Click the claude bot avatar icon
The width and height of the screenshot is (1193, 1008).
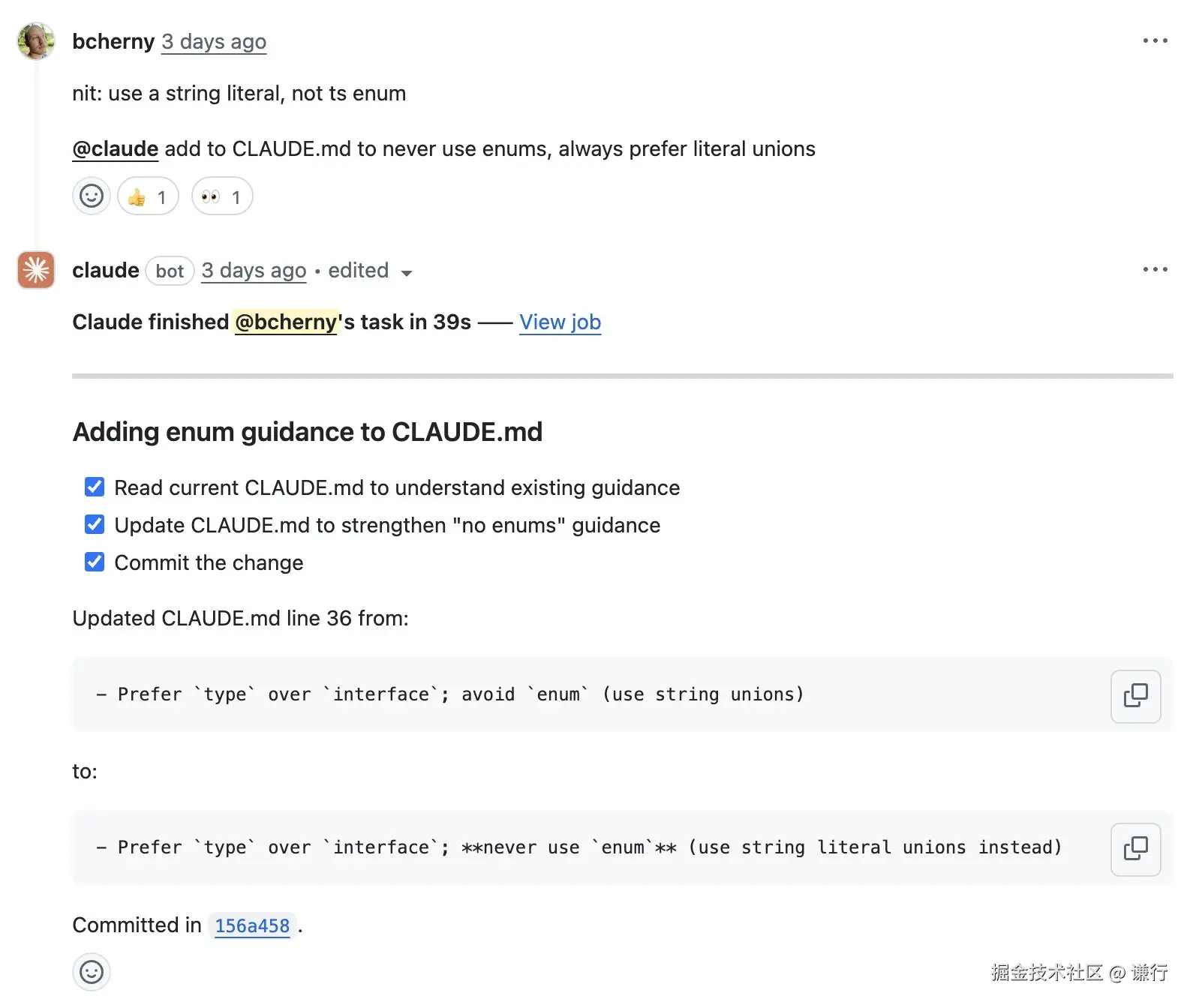[36, 270]
